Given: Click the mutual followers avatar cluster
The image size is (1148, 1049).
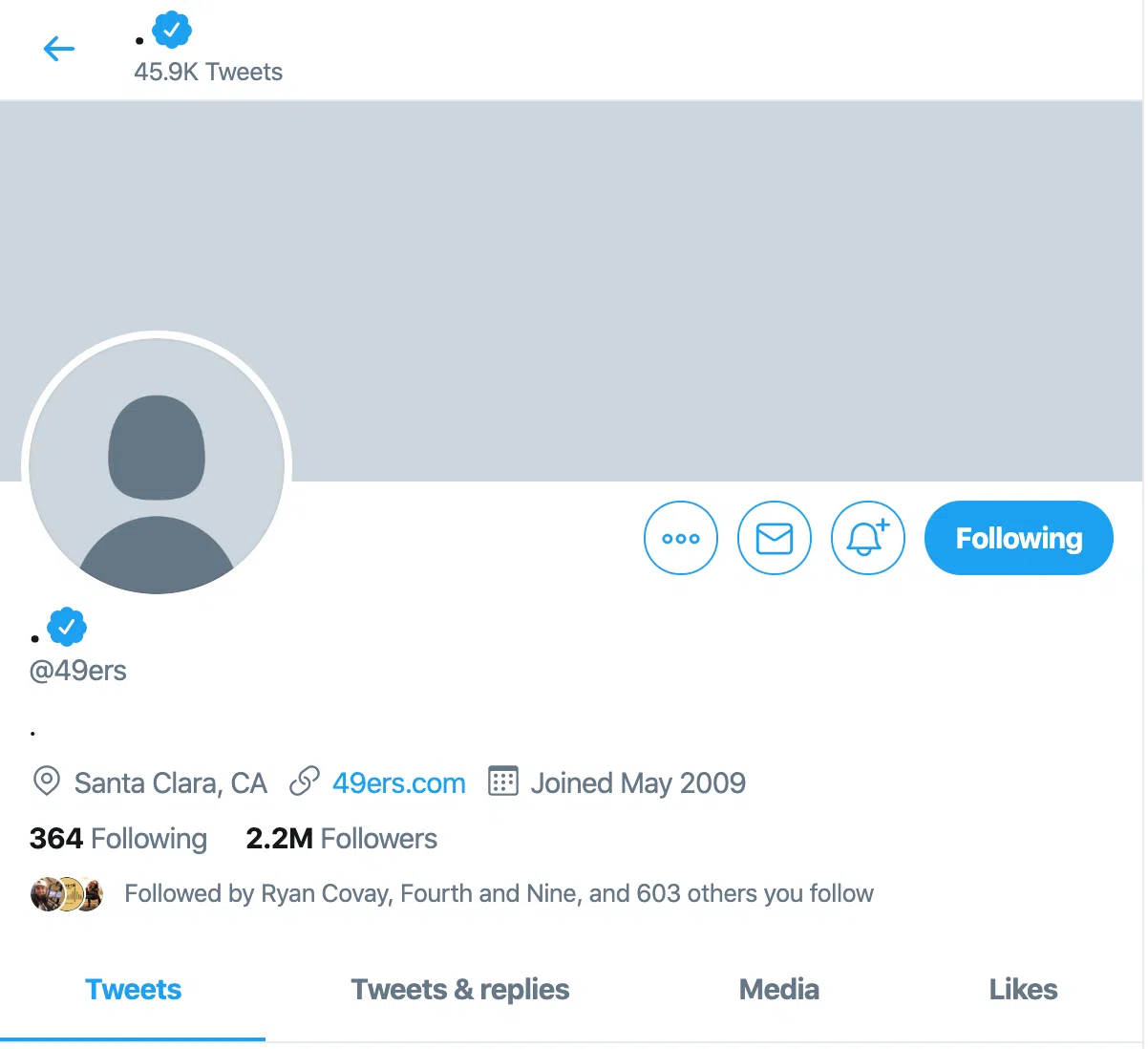Looking at the screenshot, I should pos(67,894).
